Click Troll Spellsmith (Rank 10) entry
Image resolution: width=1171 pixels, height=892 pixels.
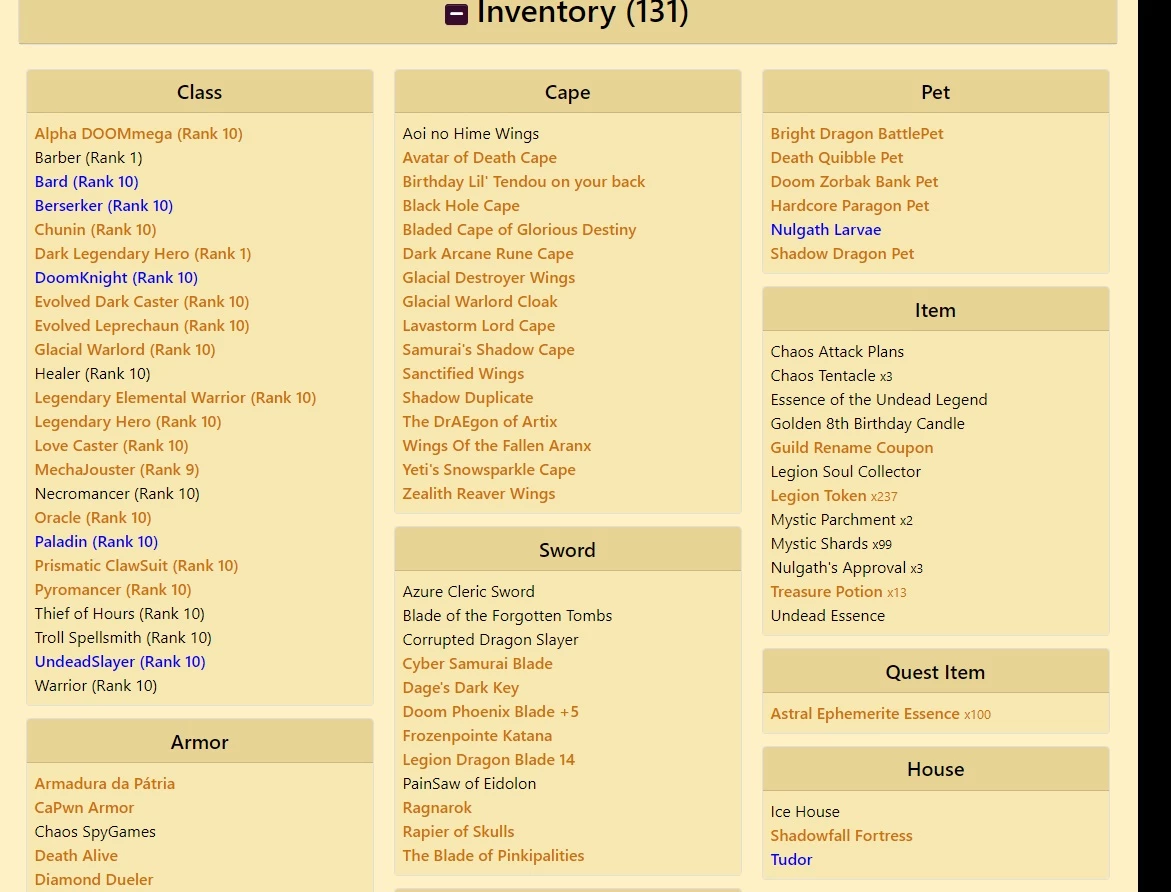pos(123,637)
